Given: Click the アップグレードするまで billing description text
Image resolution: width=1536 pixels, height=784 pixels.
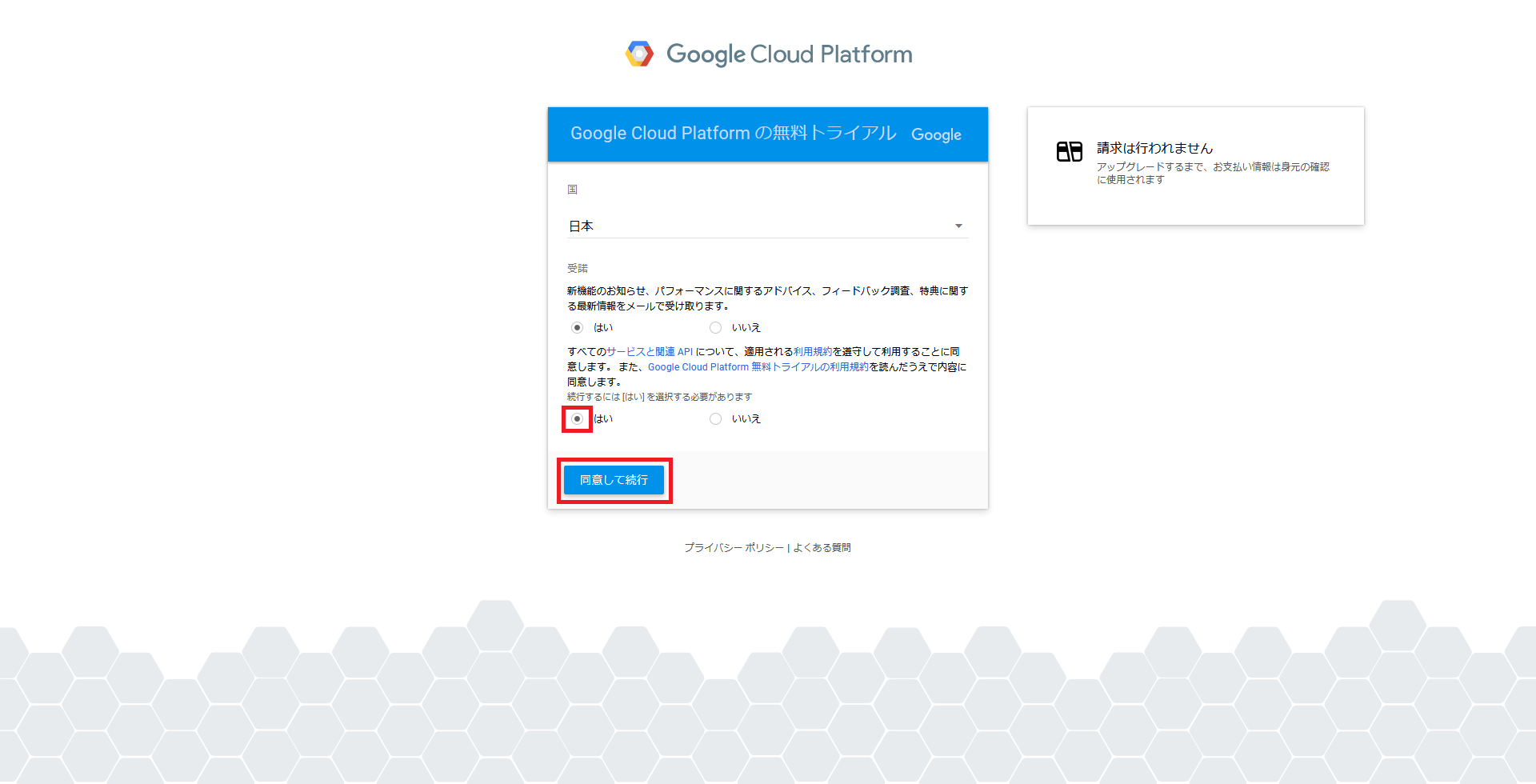Looking at the screenshot, I should pos(1213,174).
